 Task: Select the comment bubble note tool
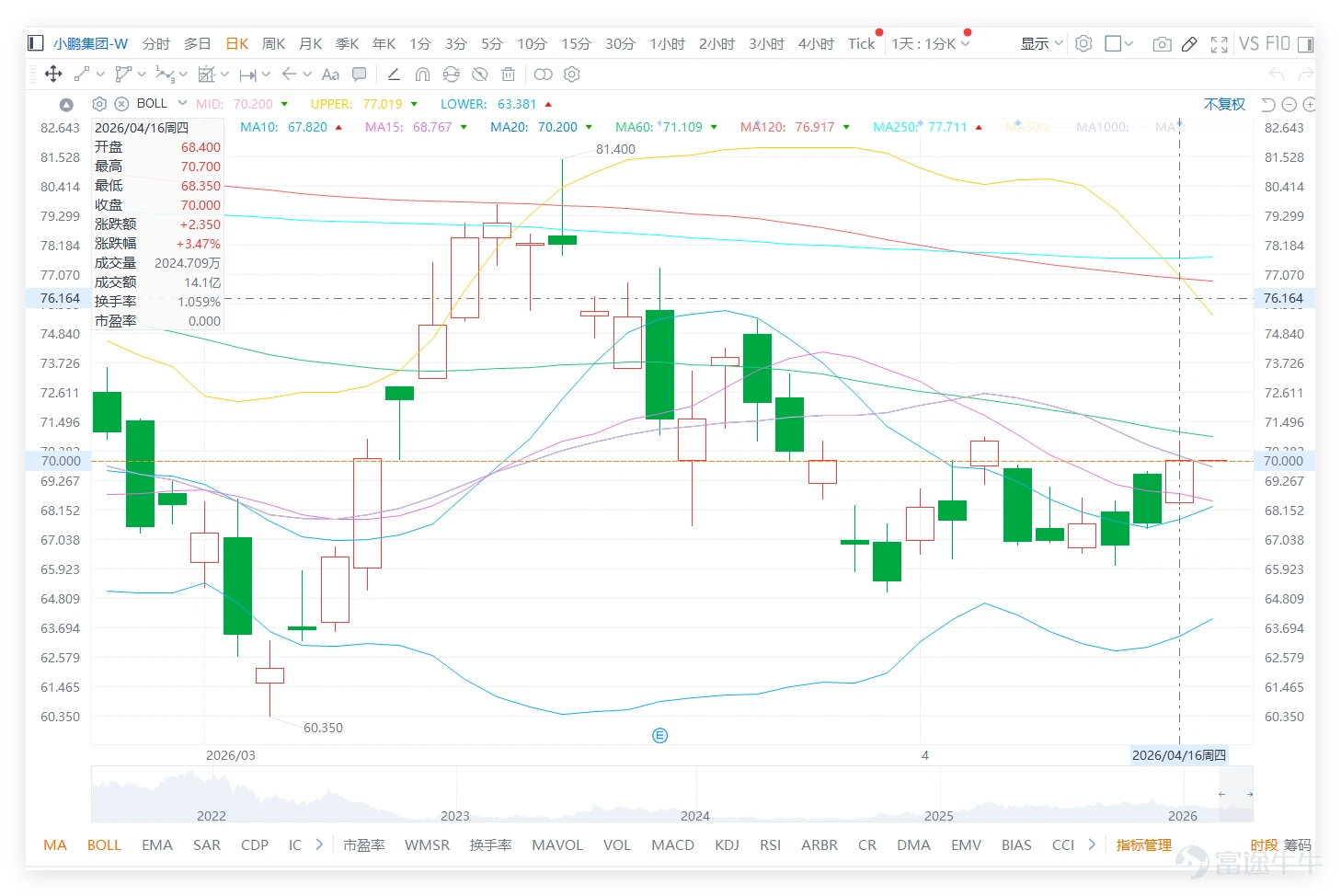360,75
